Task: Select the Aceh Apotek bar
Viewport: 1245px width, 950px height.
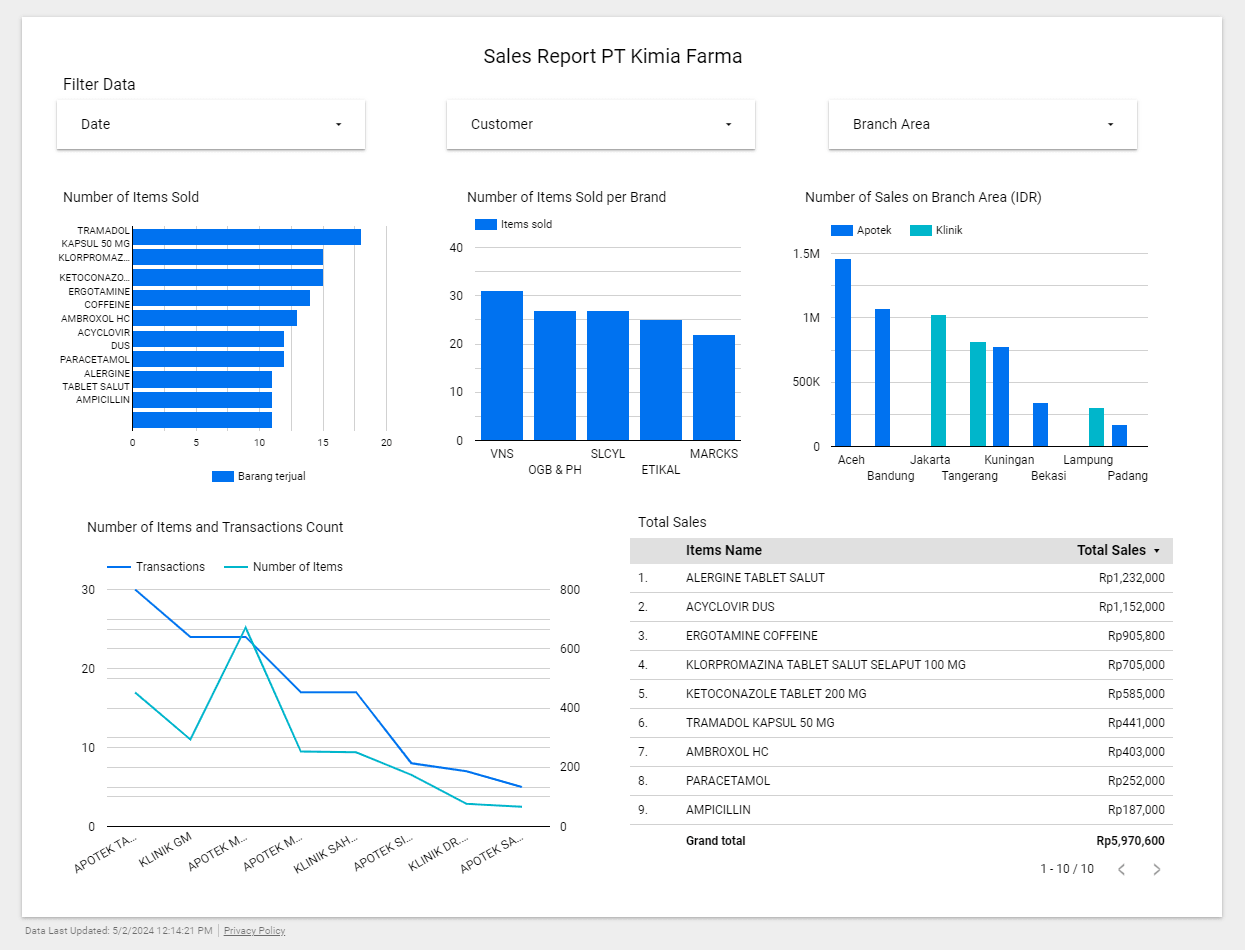Action: [x=843, y=352]
